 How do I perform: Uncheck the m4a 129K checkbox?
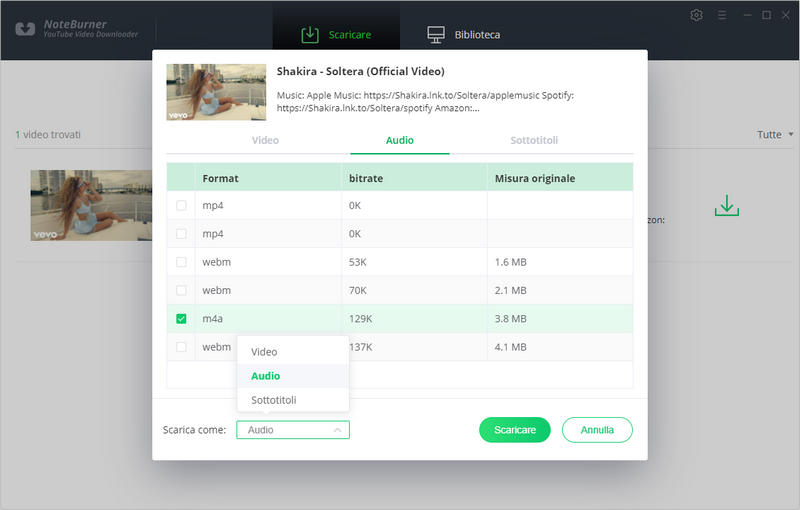click(x=181, y=319)
